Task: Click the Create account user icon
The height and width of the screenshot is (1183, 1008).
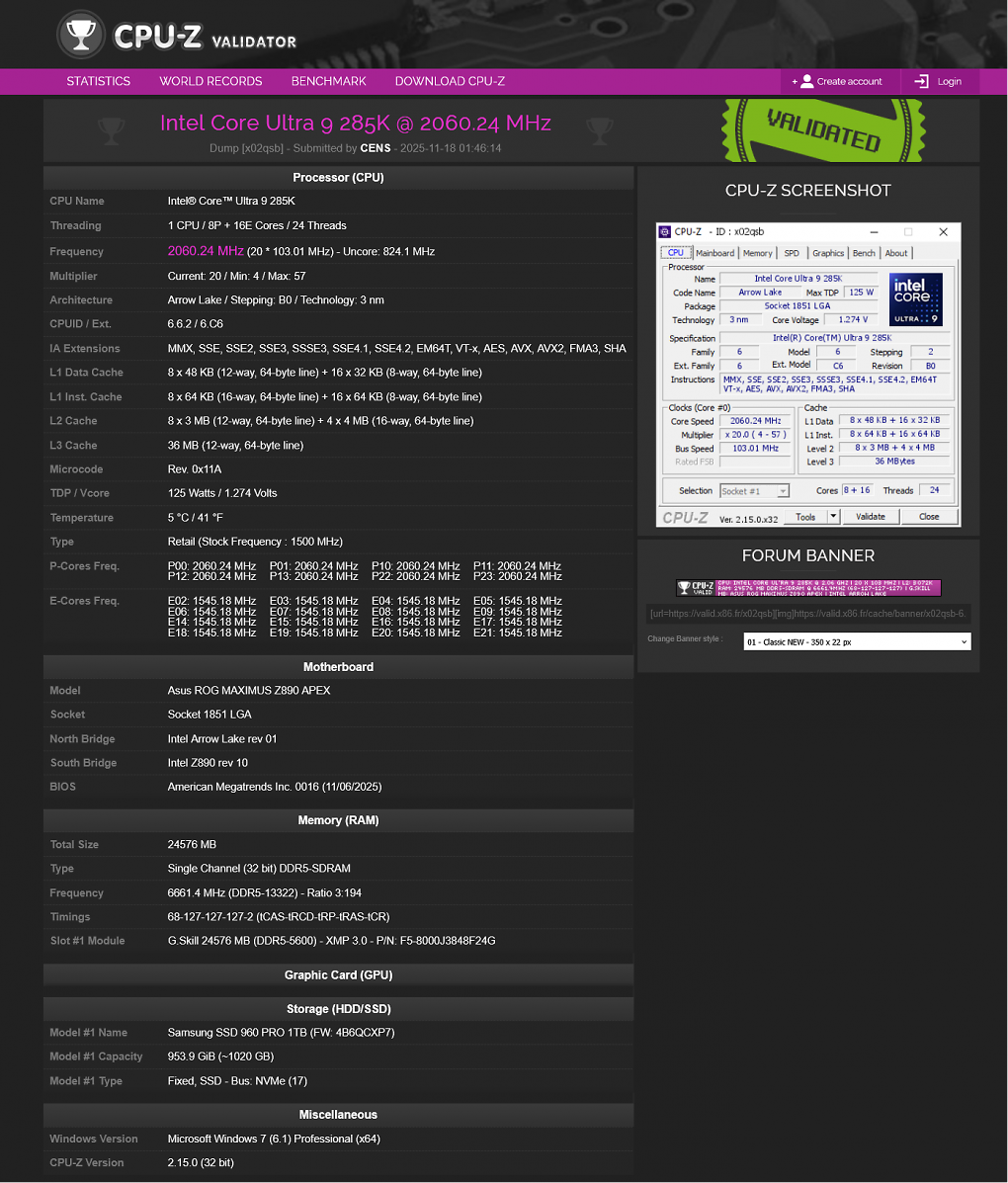Action: 806,81
